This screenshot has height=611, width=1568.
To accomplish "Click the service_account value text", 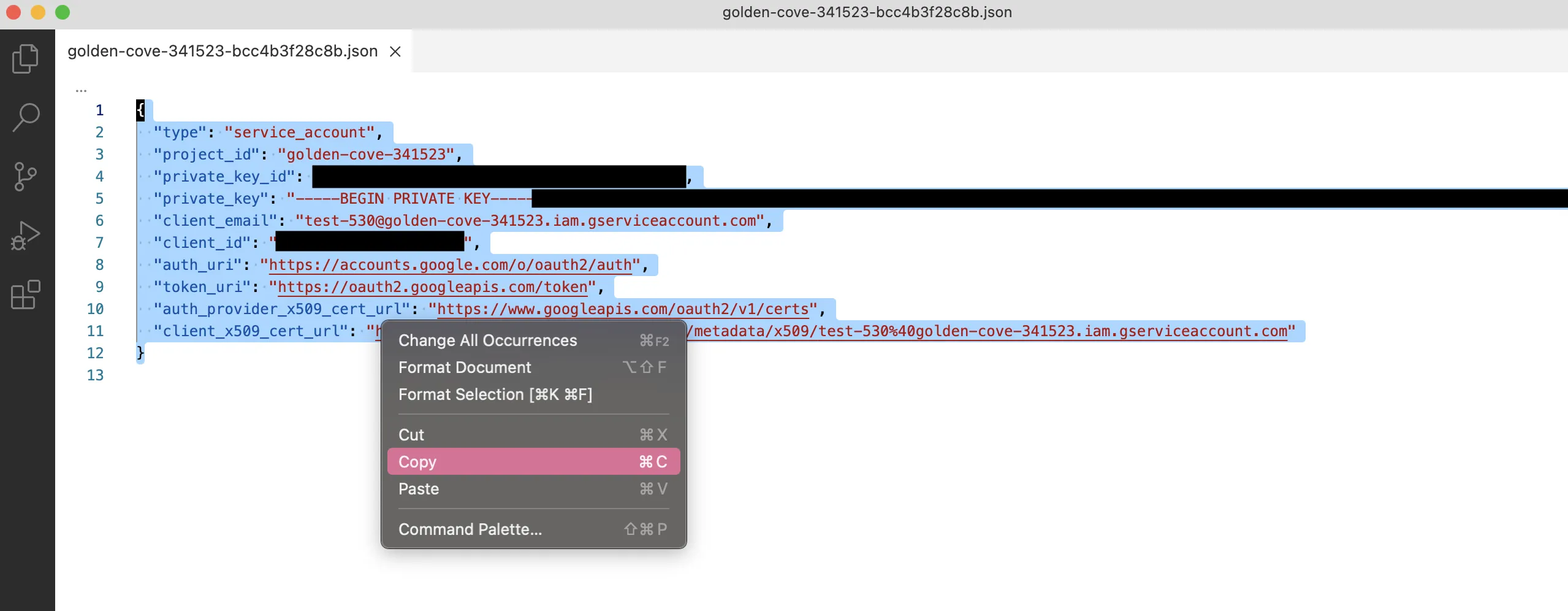I will point(299,132).
